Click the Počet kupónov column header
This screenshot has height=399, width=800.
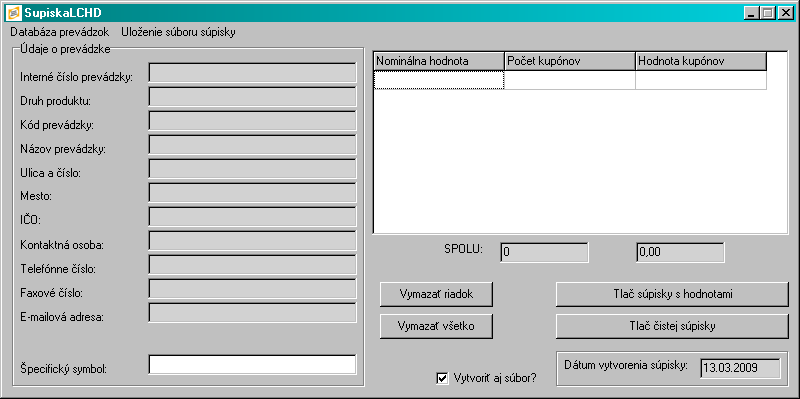click(570, 61)
